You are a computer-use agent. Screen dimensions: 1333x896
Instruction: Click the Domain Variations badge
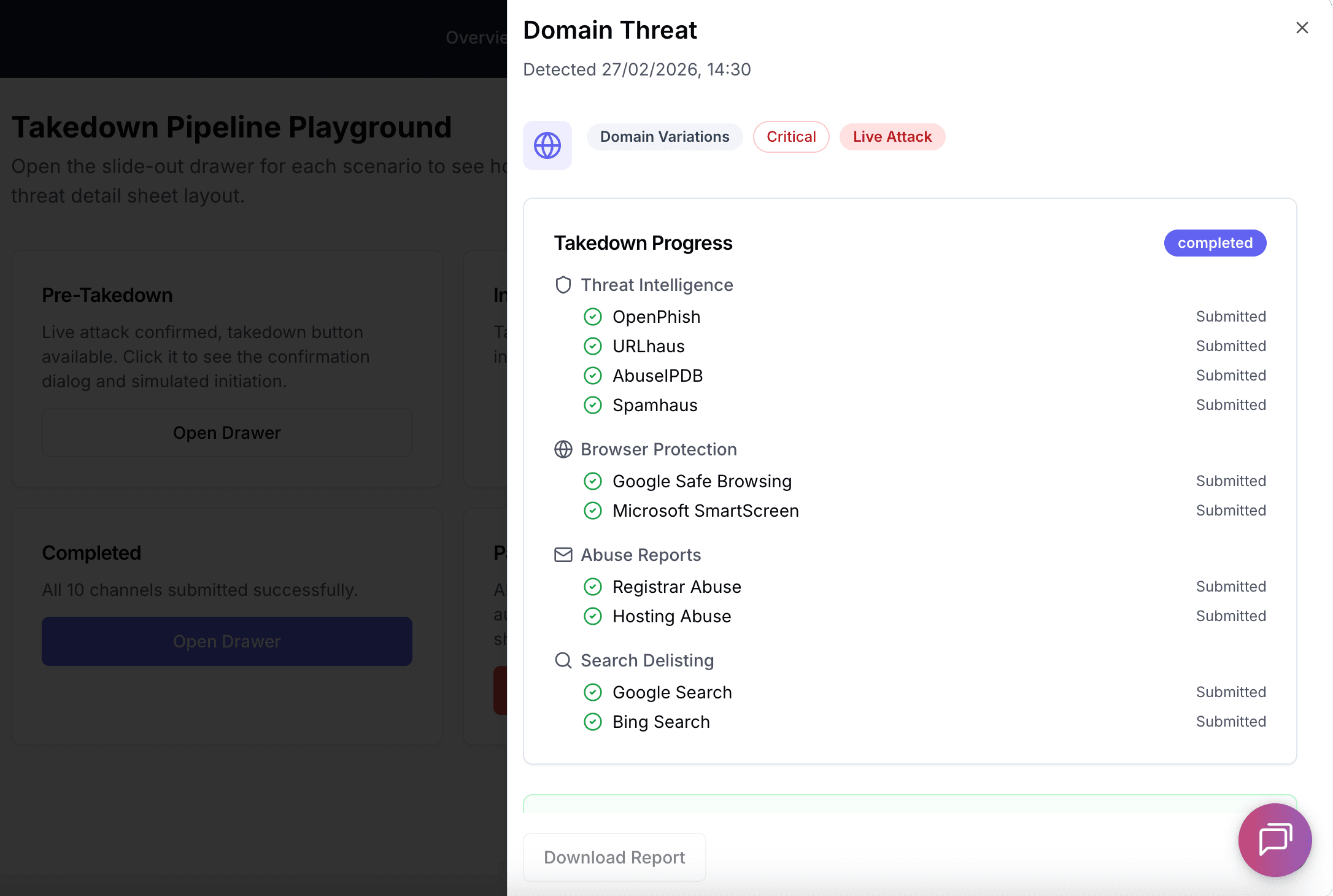coord(665,137)
